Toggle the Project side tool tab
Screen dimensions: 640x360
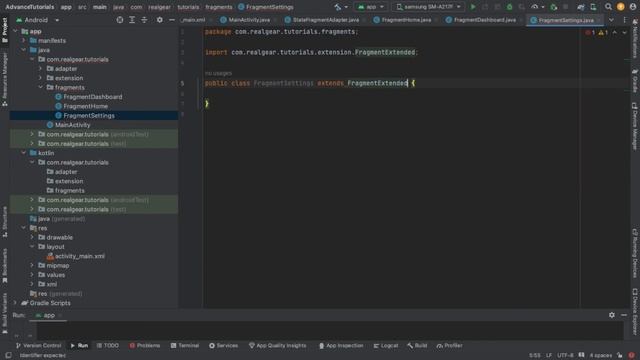point(4,30)
